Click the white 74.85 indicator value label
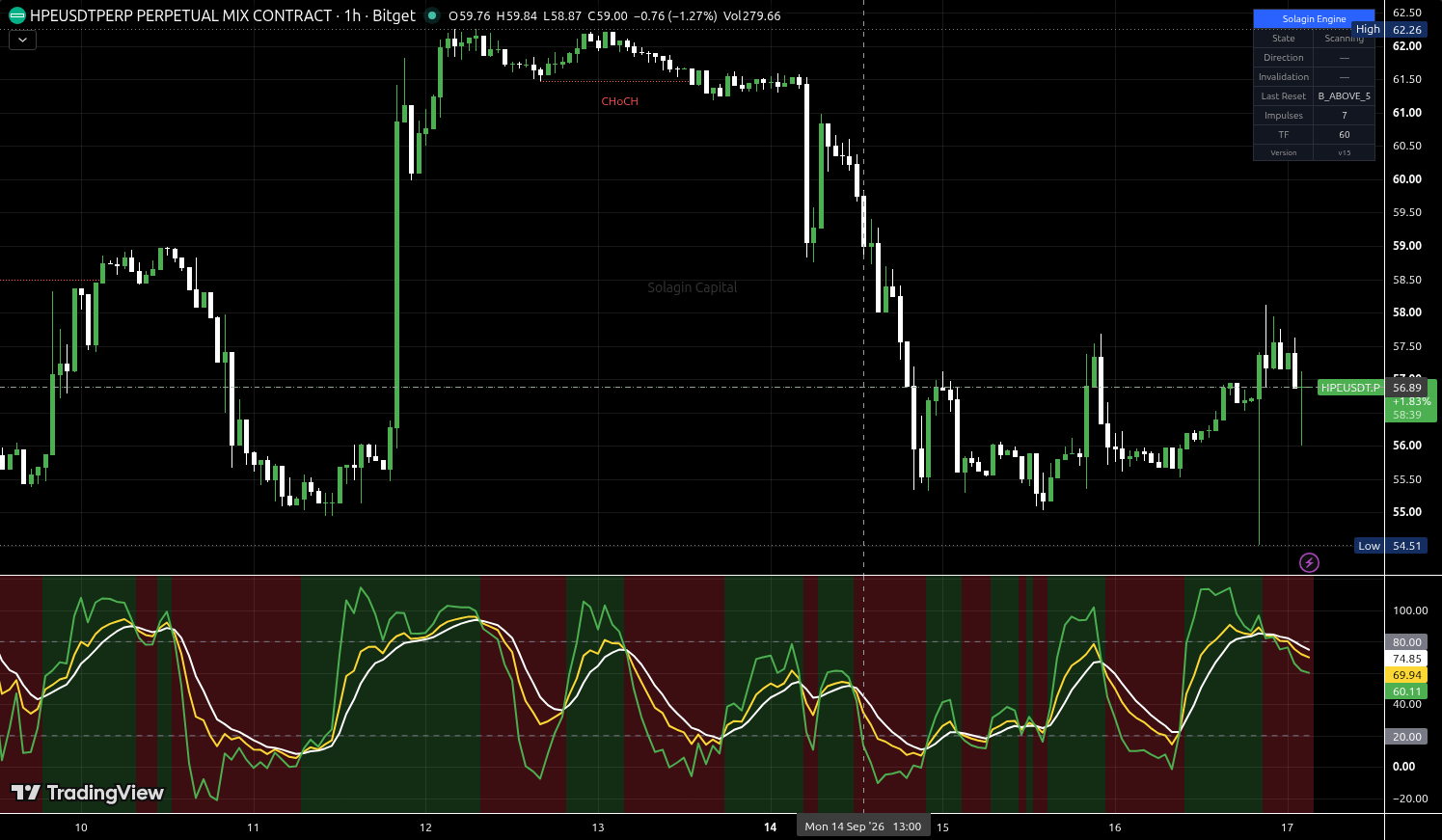The image size is (1442, 840). pyautogui.click(x=1406, y=659)
